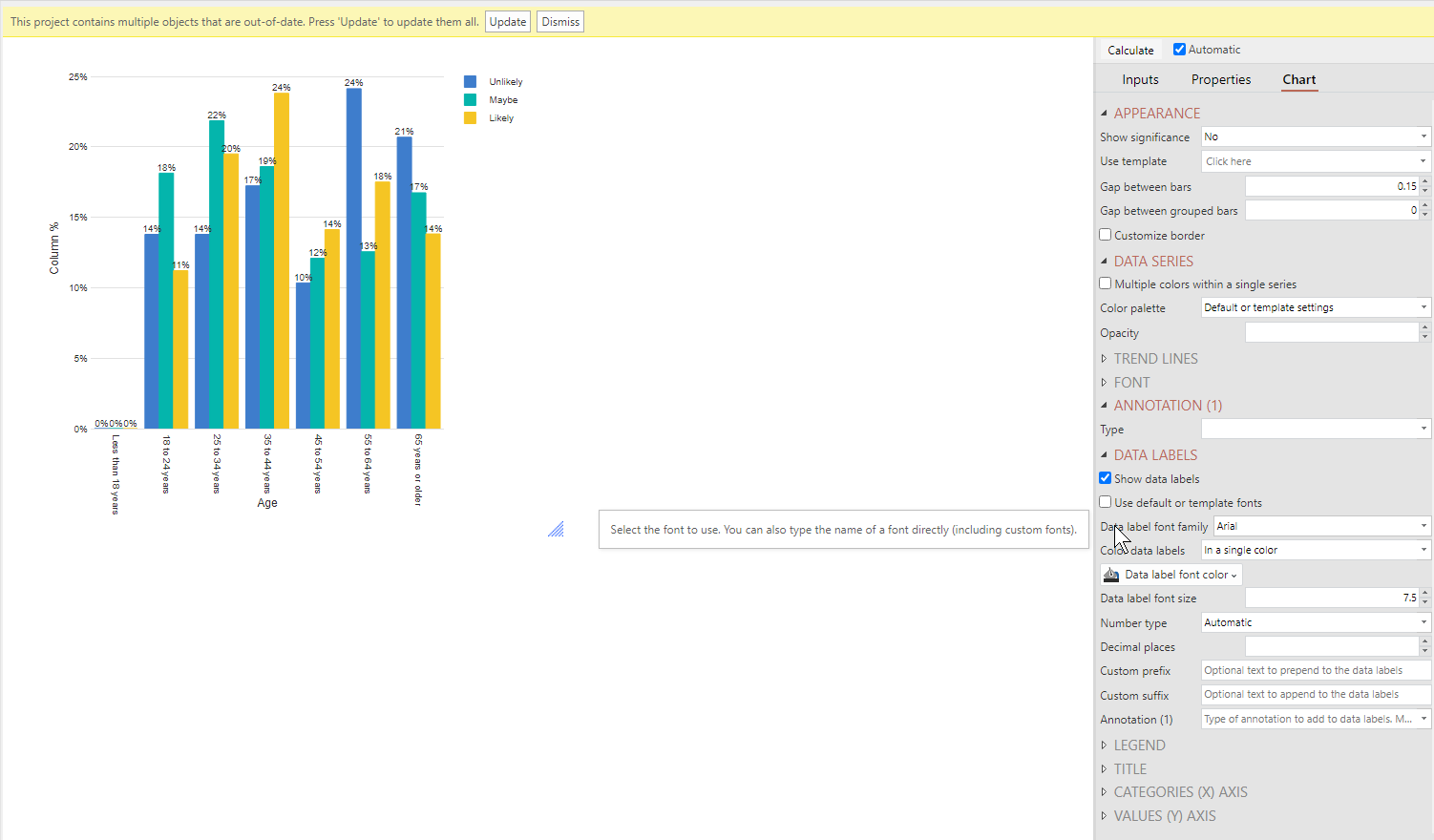Expand the TREND LINES section
This screenshot has width=1434, height=840.
[1155, 359]
